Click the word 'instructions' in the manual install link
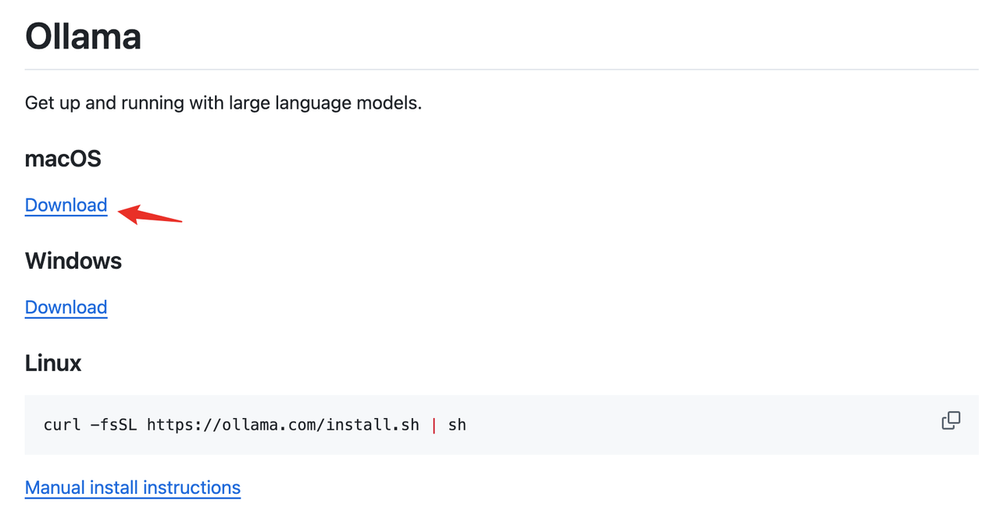This screenshot has height=518, width=1000. coord(192,488)
